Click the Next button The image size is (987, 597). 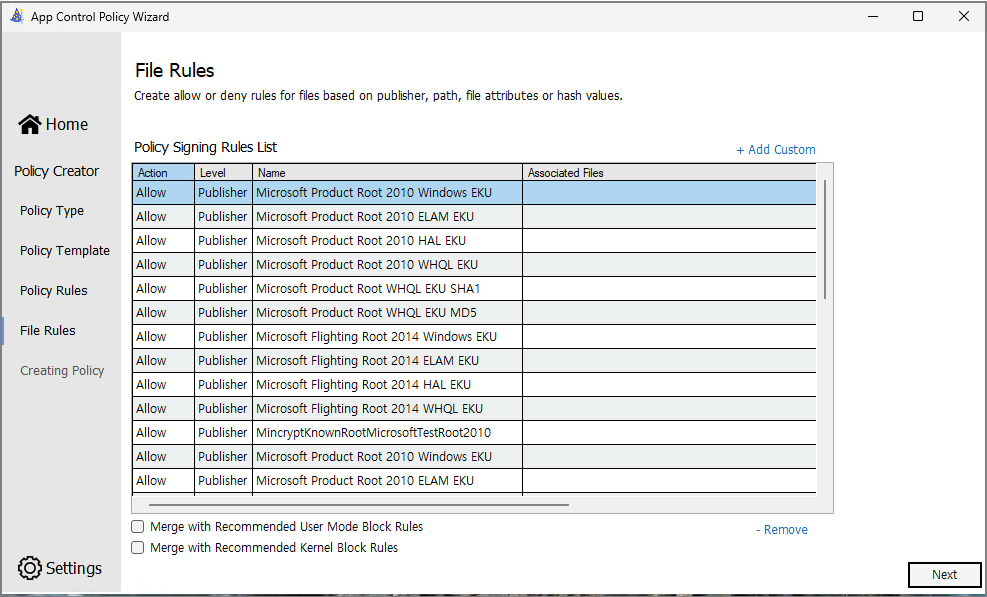pos(944,574)
